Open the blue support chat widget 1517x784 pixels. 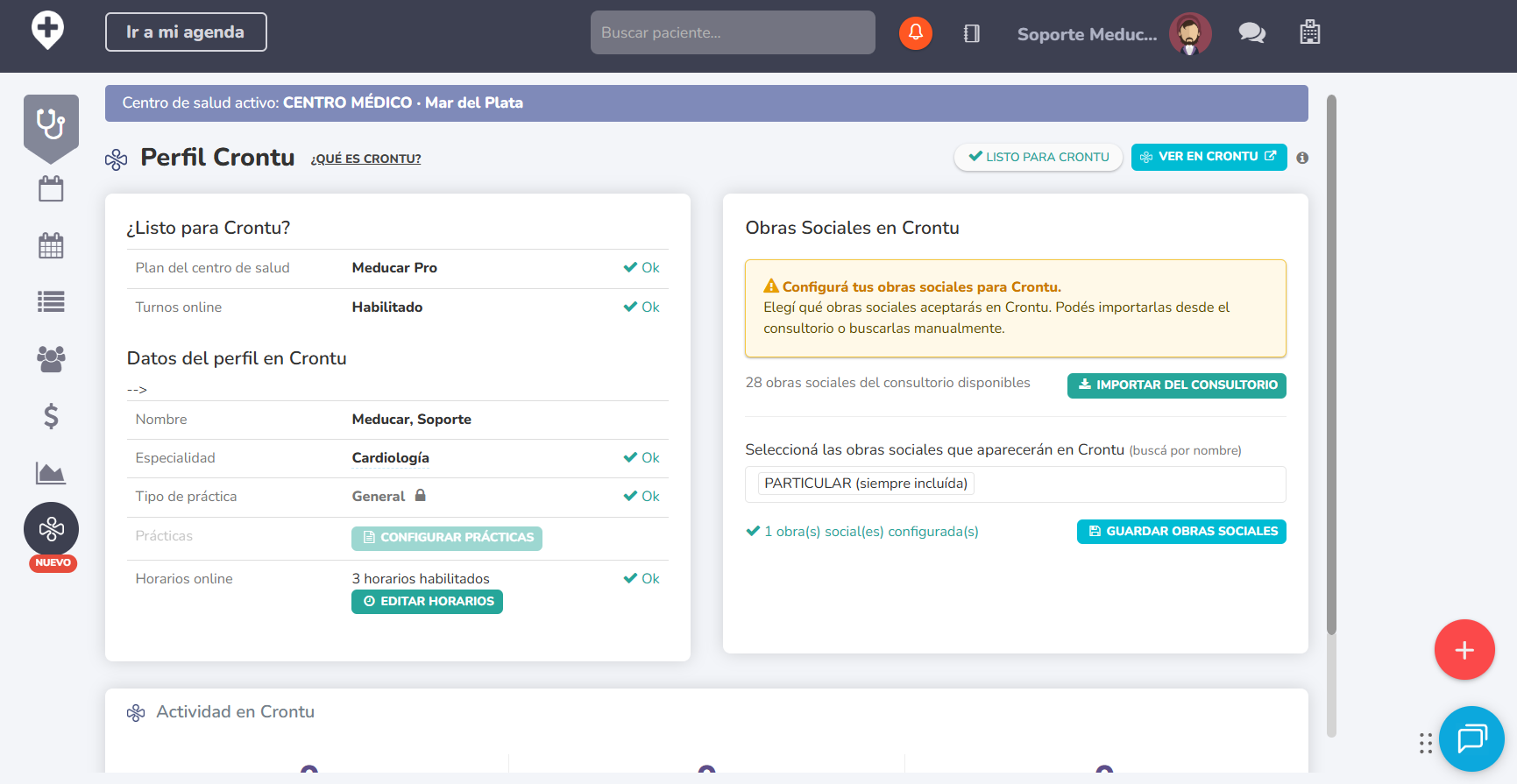pos(1471,738)
